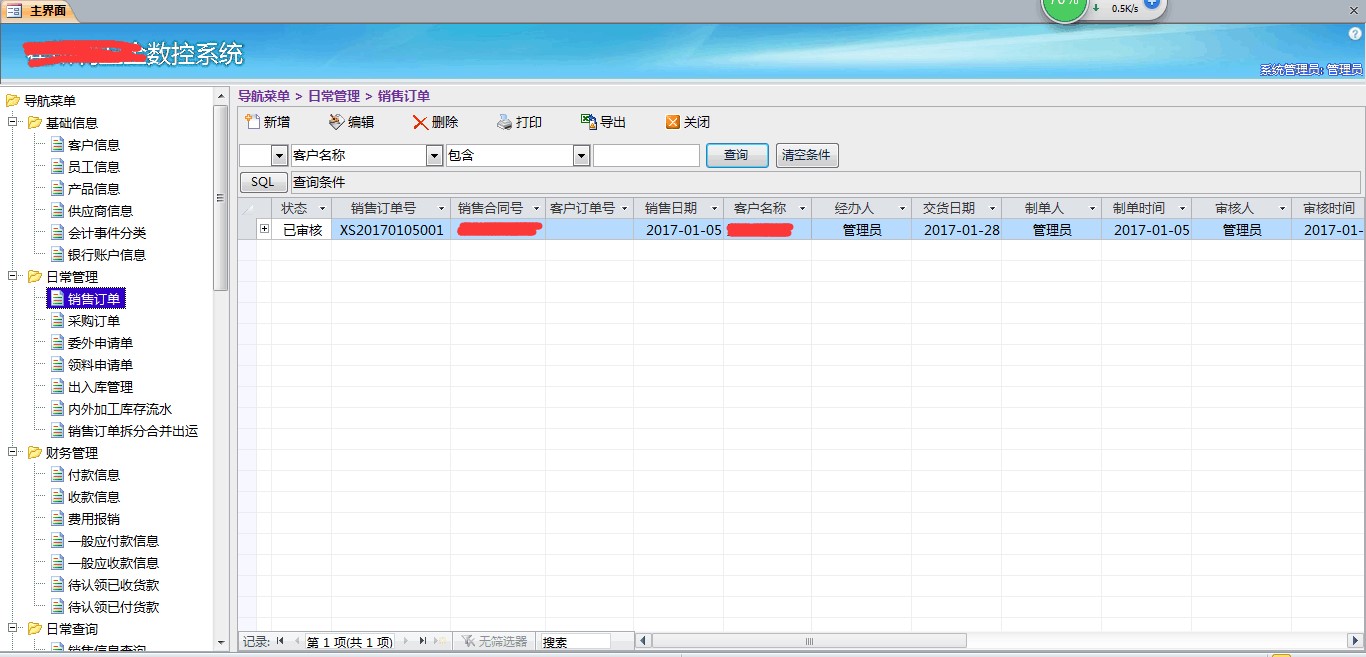Click the 查询 (query) button
The height and width of the screenshot is (657, 1366).
click(737, 155)
